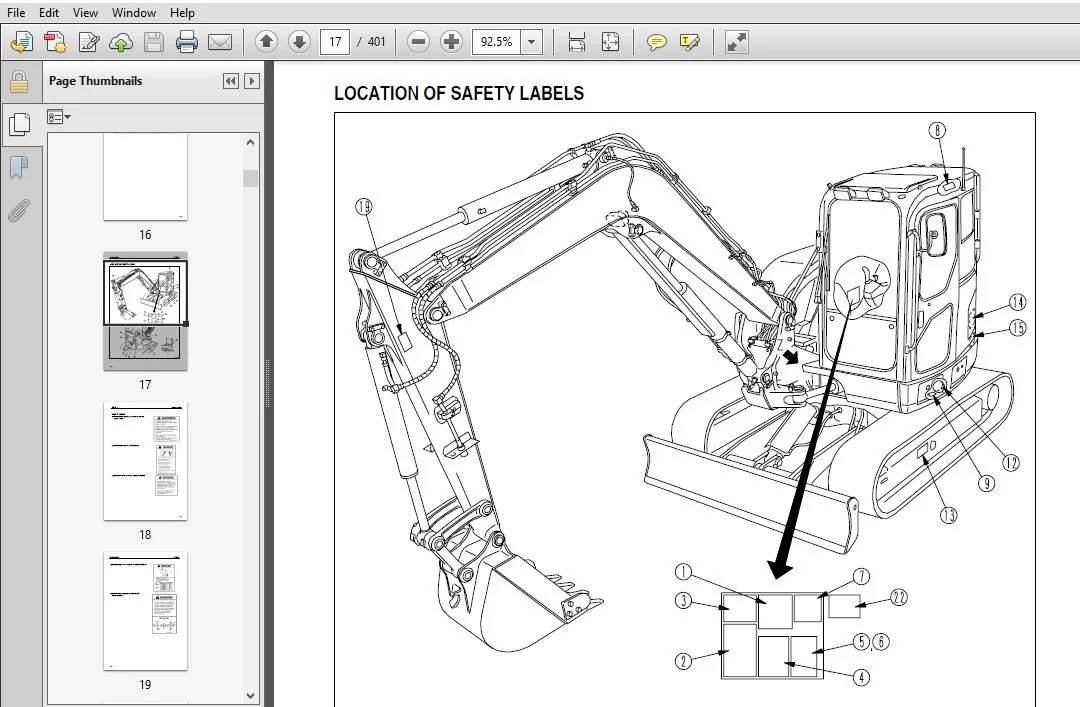Click the LOCATION OF SAFETY LABELS heading

point(459,94)
